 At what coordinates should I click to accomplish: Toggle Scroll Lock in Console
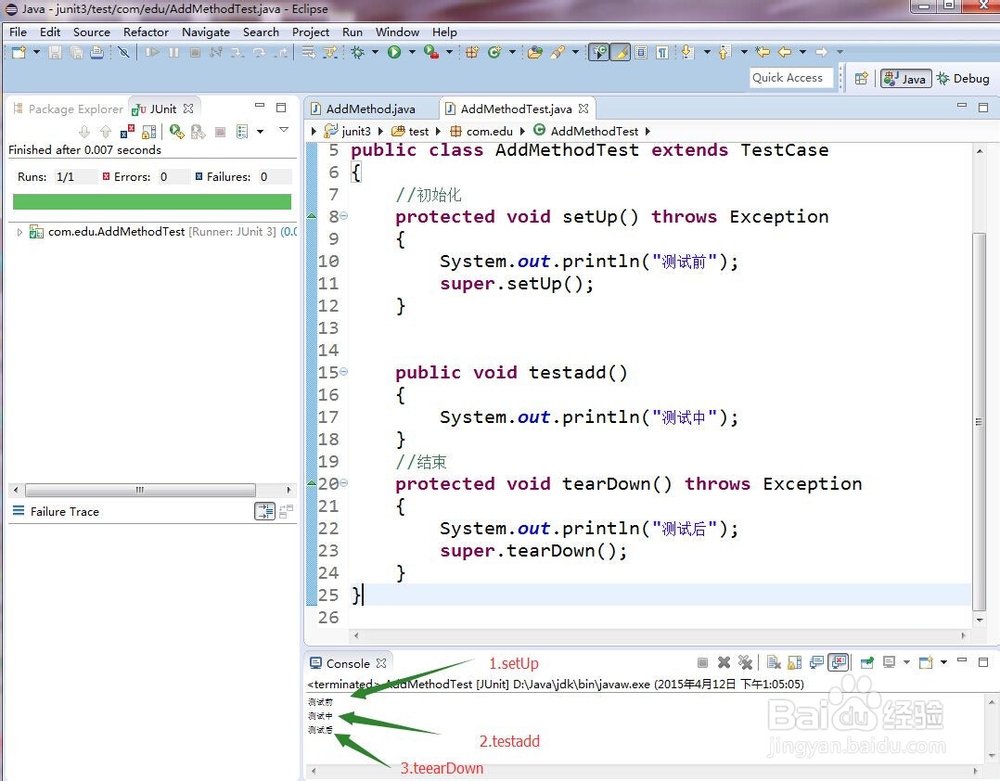pyautogui.click(x=795, y=663)
